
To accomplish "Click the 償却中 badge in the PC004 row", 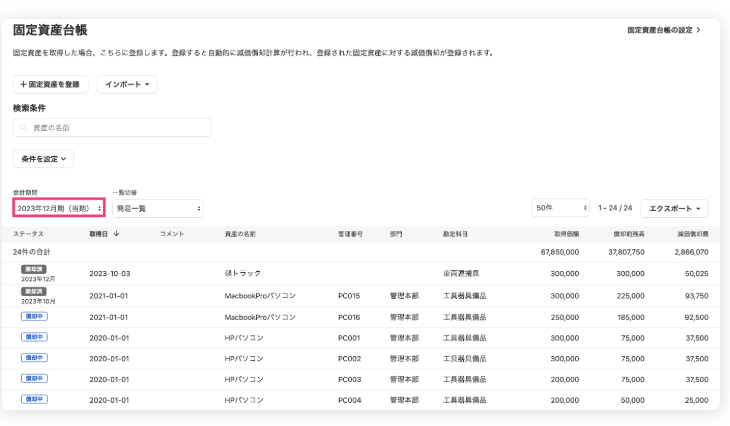I will (x=34, y=399).
